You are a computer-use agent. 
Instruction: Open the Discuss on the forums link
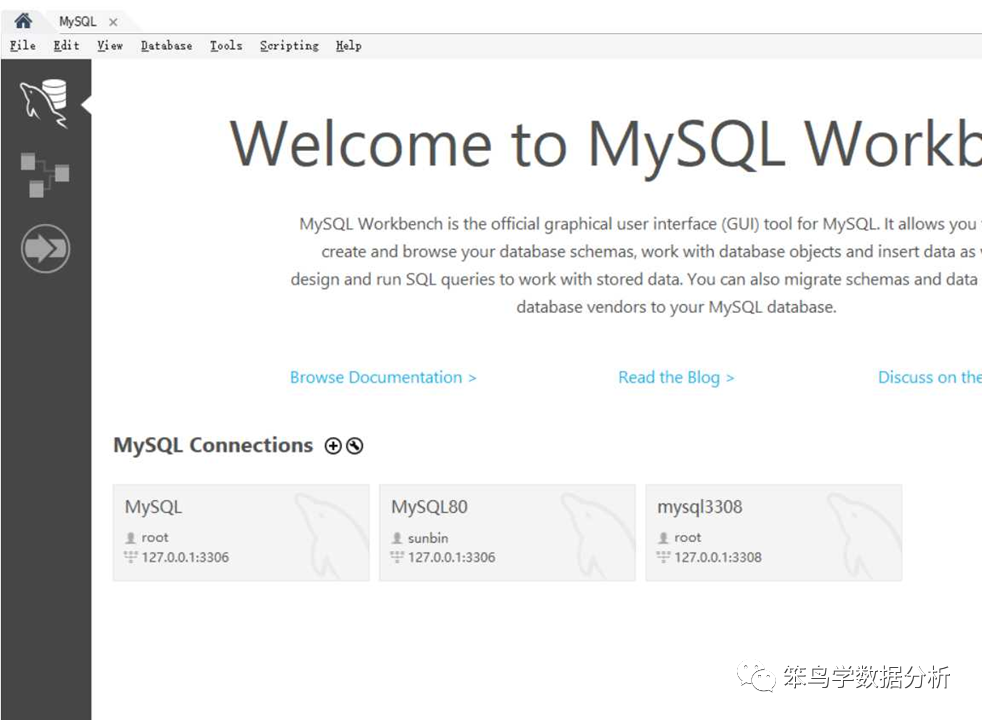(x=929, y=378)
